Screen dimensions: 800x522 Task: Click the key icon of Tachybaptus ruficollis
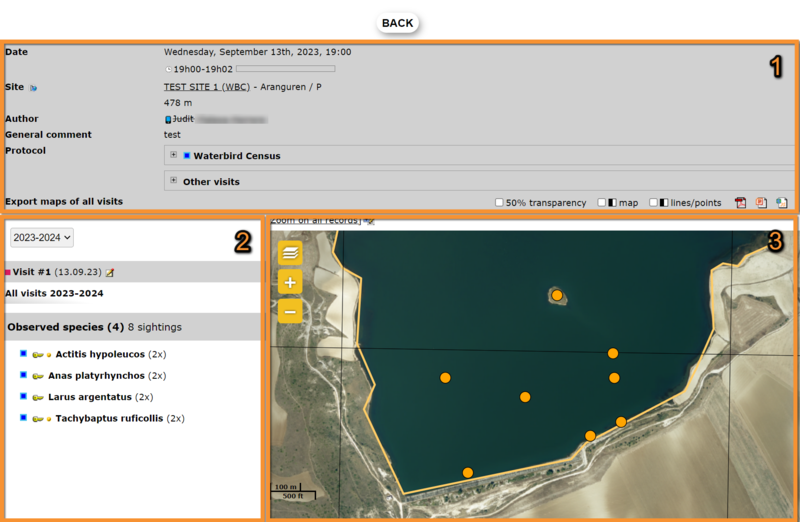(x=38, y=419)
